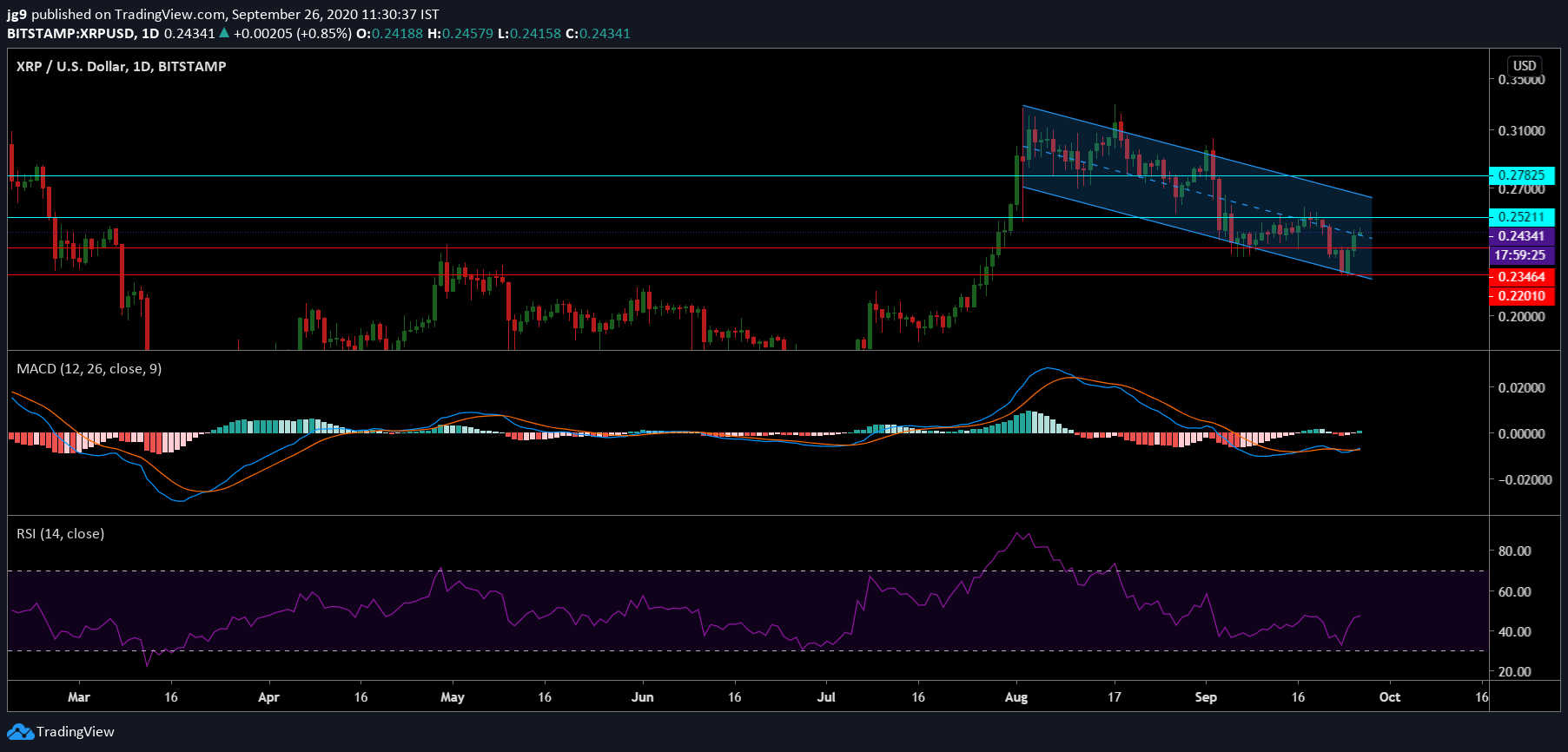Click the high price value H:0.24579
This screenshot has height=752, width=1568.
pos(460,34)
